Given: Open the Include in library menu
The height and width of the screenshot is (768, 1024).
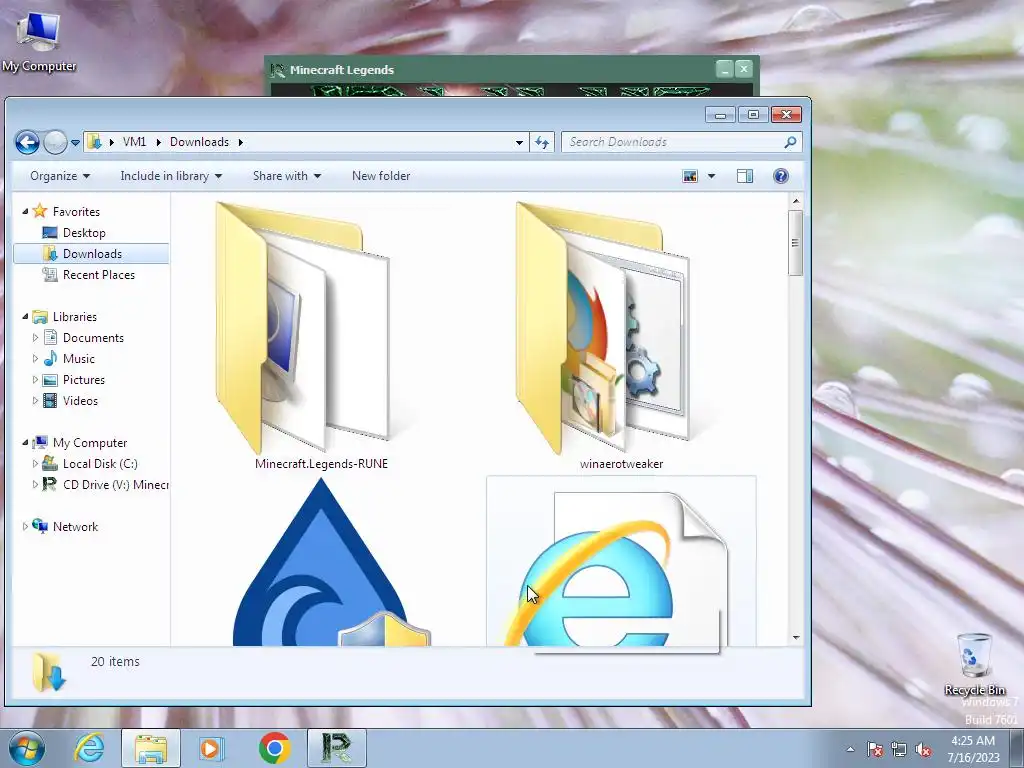Looking at the screenshot, I should pos(171,176).
